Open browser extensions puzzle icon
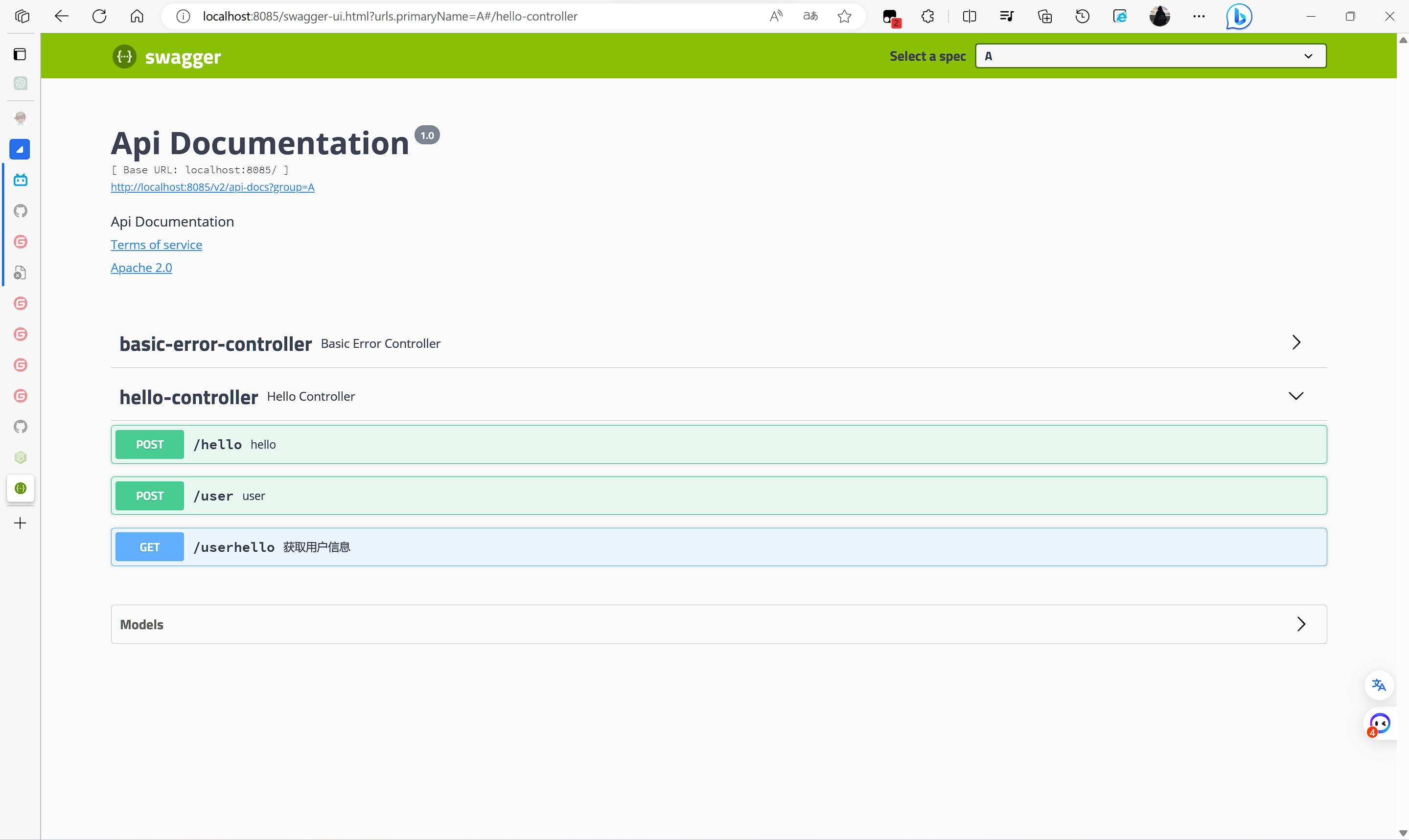Viewport: 1409px width, 840px height. [927, 17]
